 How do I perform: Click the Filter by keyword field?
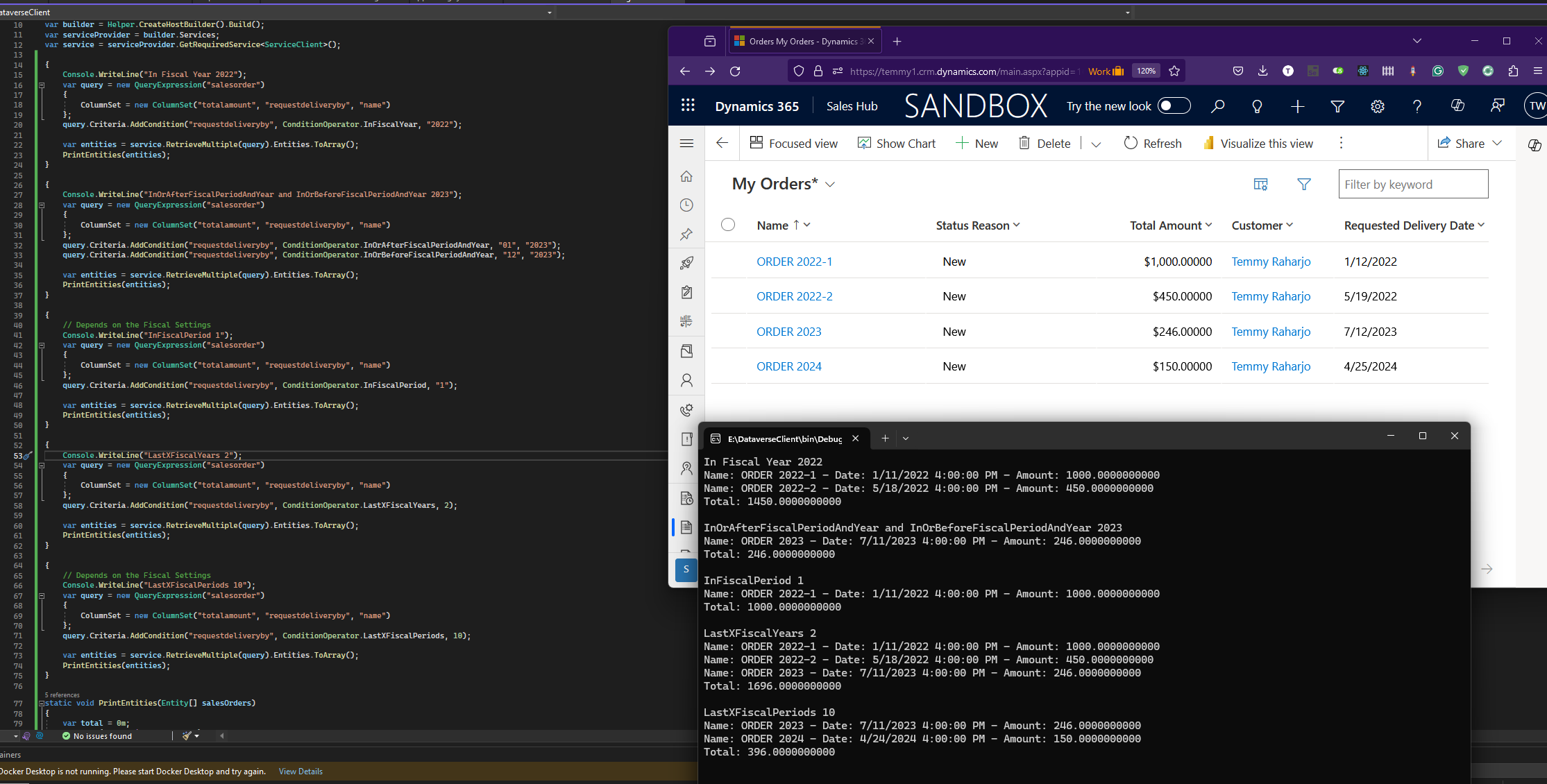(1413, 185)
